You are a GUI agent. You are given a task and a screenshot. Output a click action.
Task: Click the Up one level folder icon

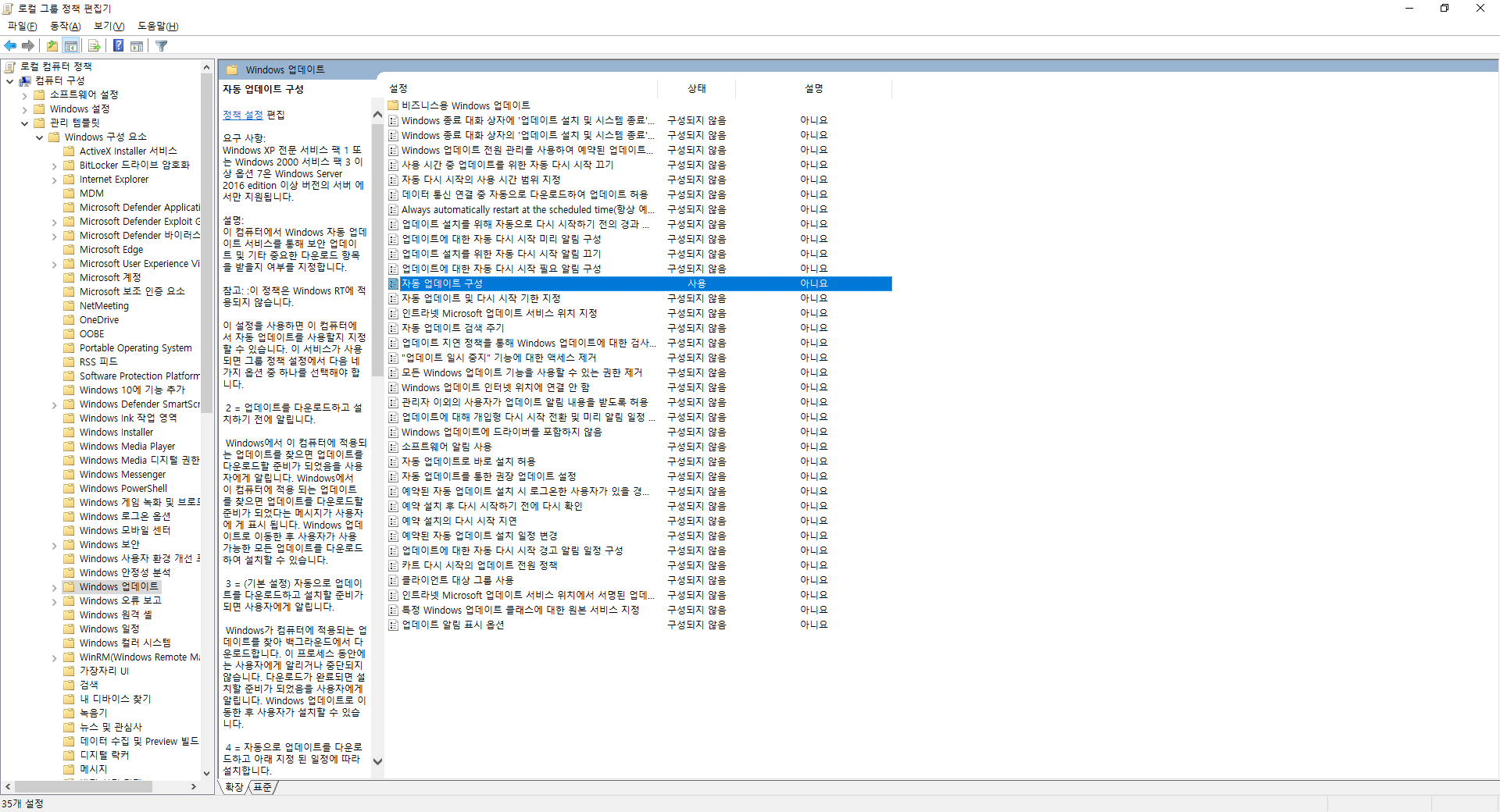pos(52,46)
